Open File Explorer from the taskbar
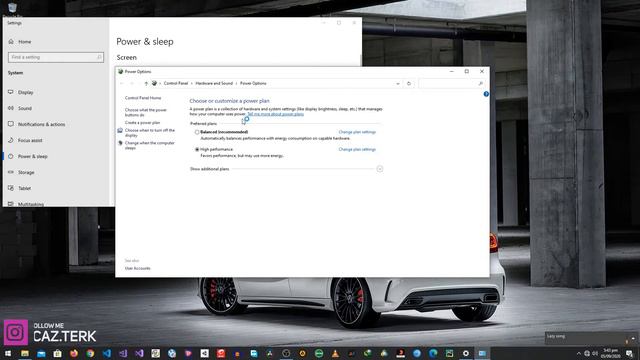The width and height of the screenshot is (640, 360). (25, 353)
